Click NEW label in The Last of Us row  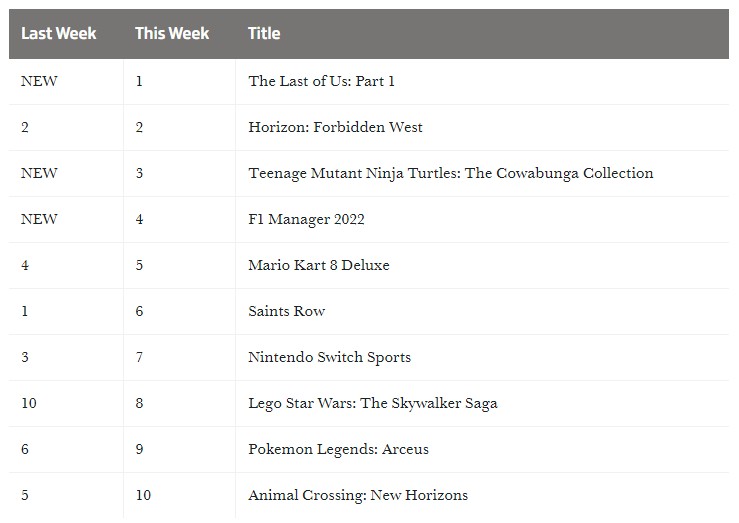click(x=39, y=81)
